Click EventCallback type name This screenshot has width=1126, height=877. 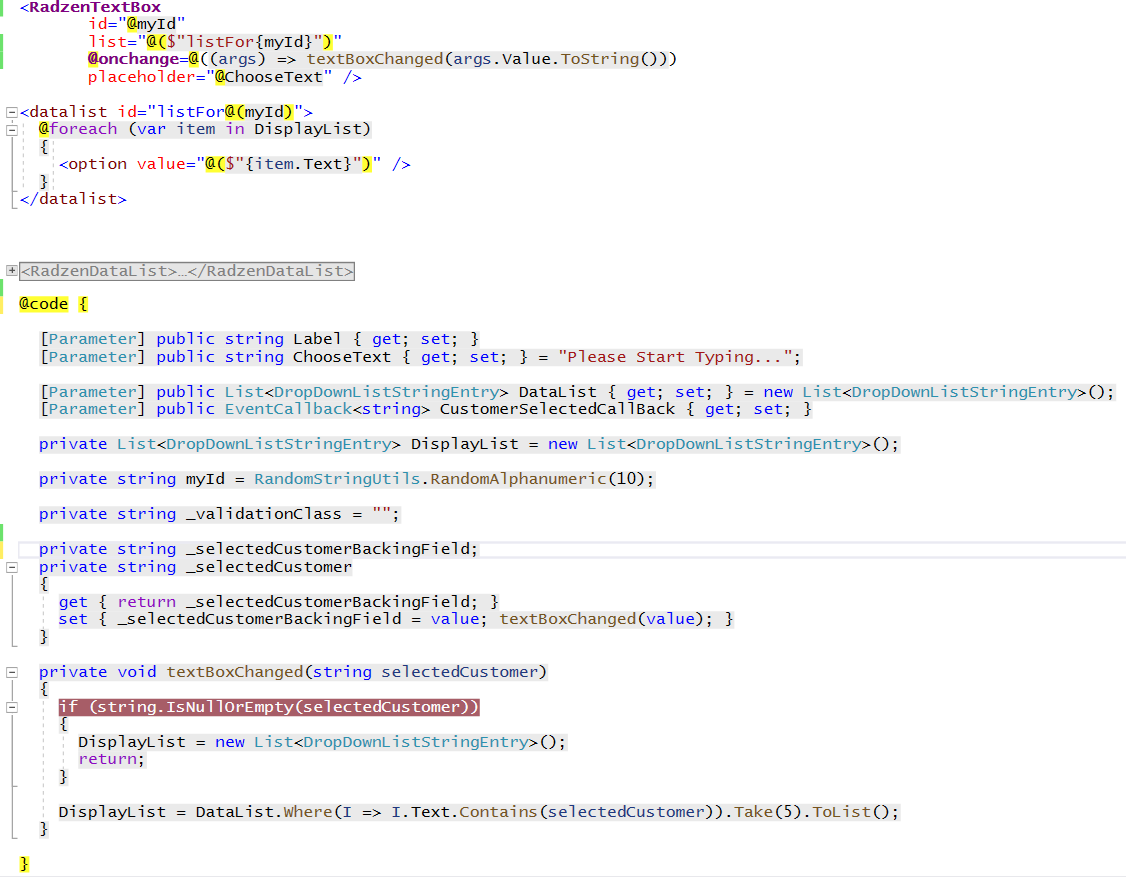288,409
